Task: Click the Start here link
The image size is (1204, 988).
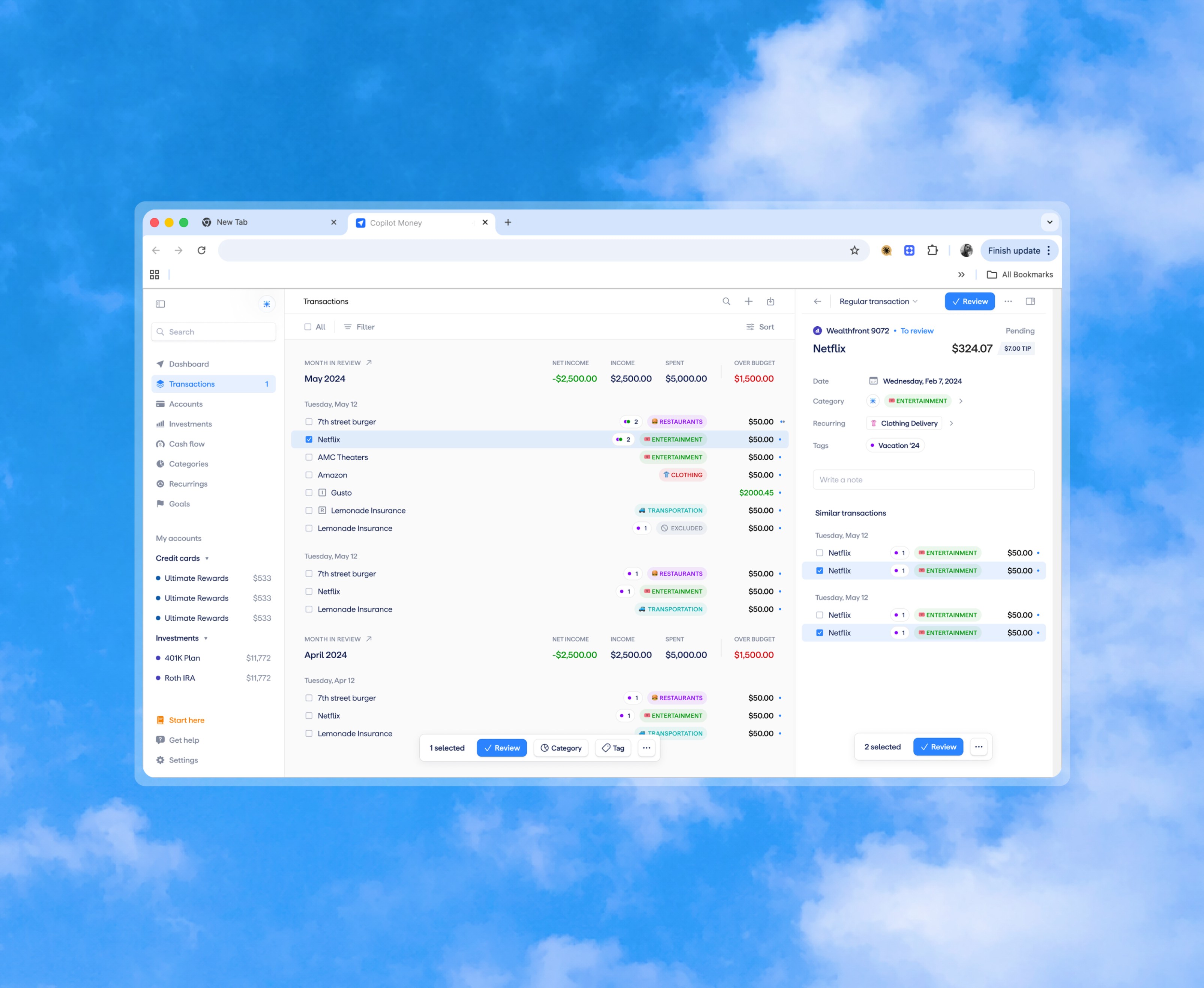Action: coord(187,720)
